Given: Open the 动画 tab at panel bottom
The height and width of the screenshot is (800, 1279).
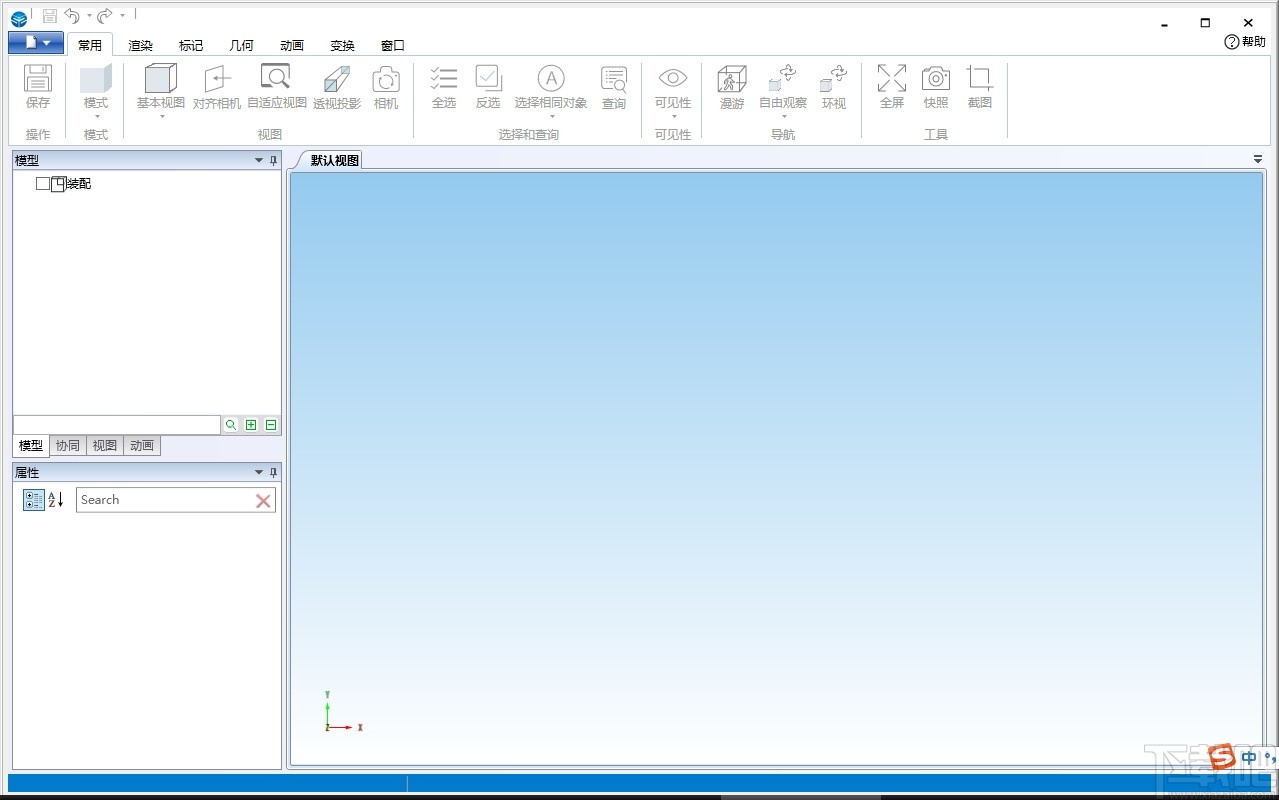Looking at the screenshot, I should [x=141, y=446].
